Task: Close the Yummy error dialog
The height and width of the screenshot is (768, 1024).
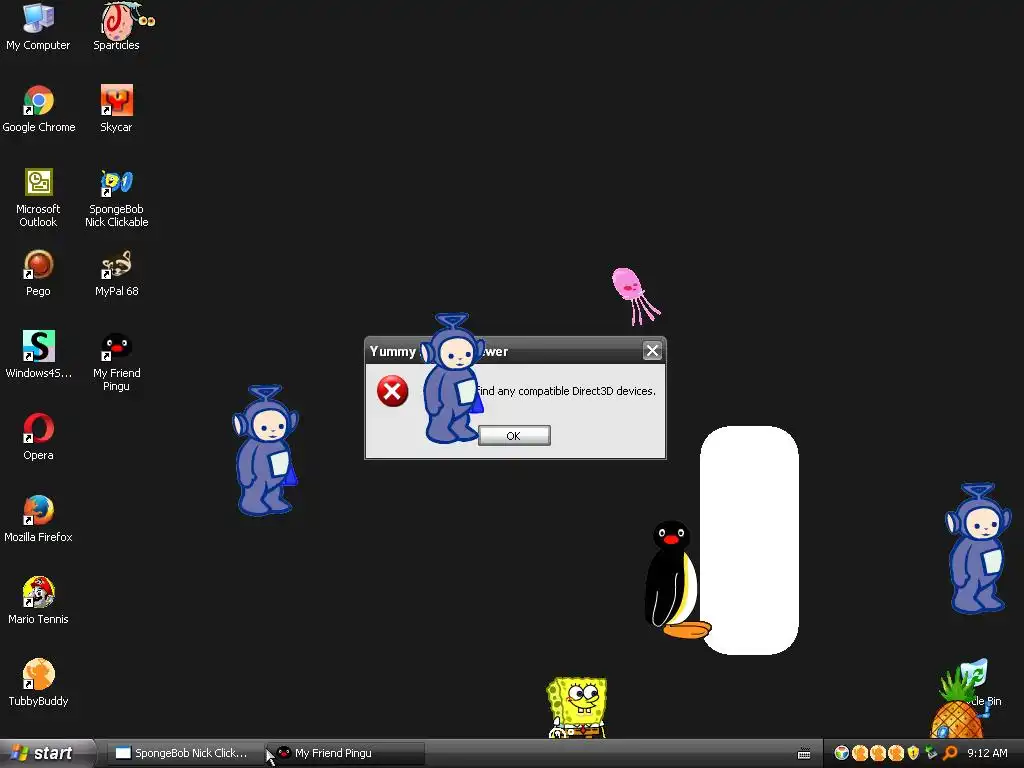Action: [652, 351]
